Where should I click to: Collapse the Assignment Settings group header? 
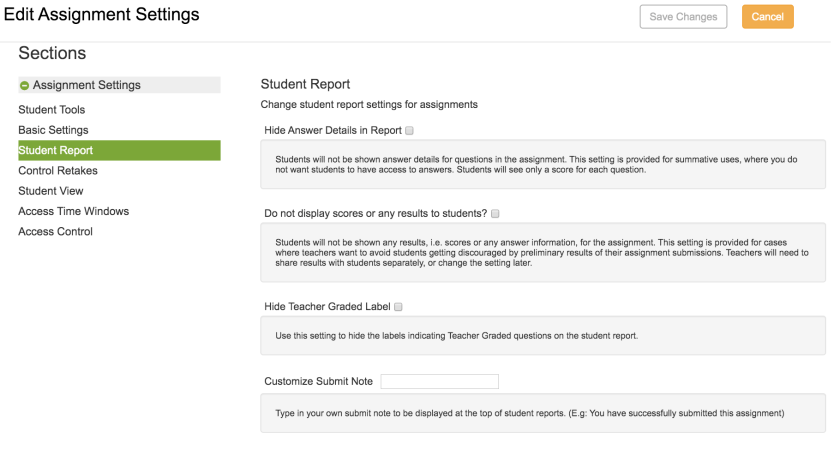pos(119,85)
